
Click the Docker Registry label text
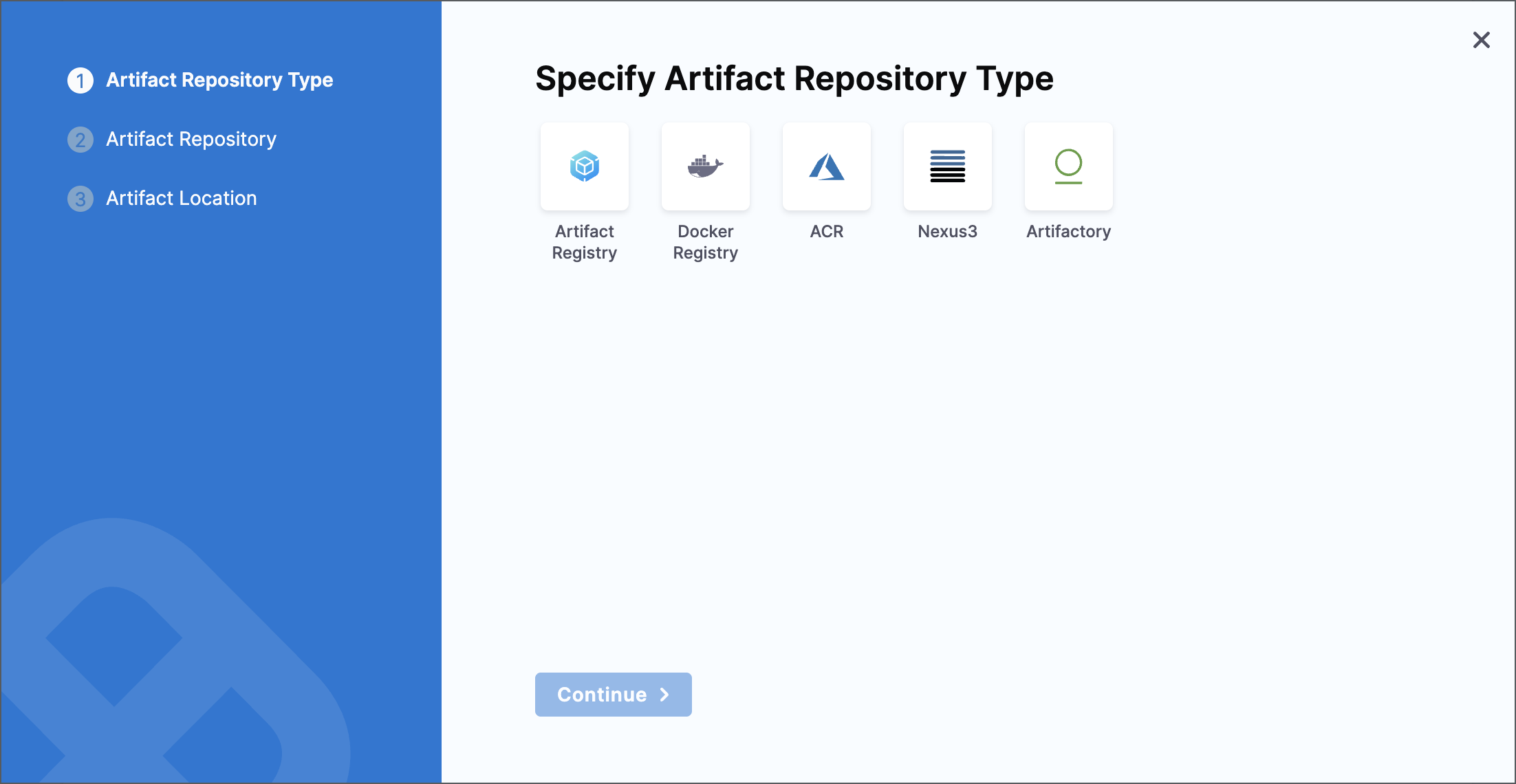[705, 242]
